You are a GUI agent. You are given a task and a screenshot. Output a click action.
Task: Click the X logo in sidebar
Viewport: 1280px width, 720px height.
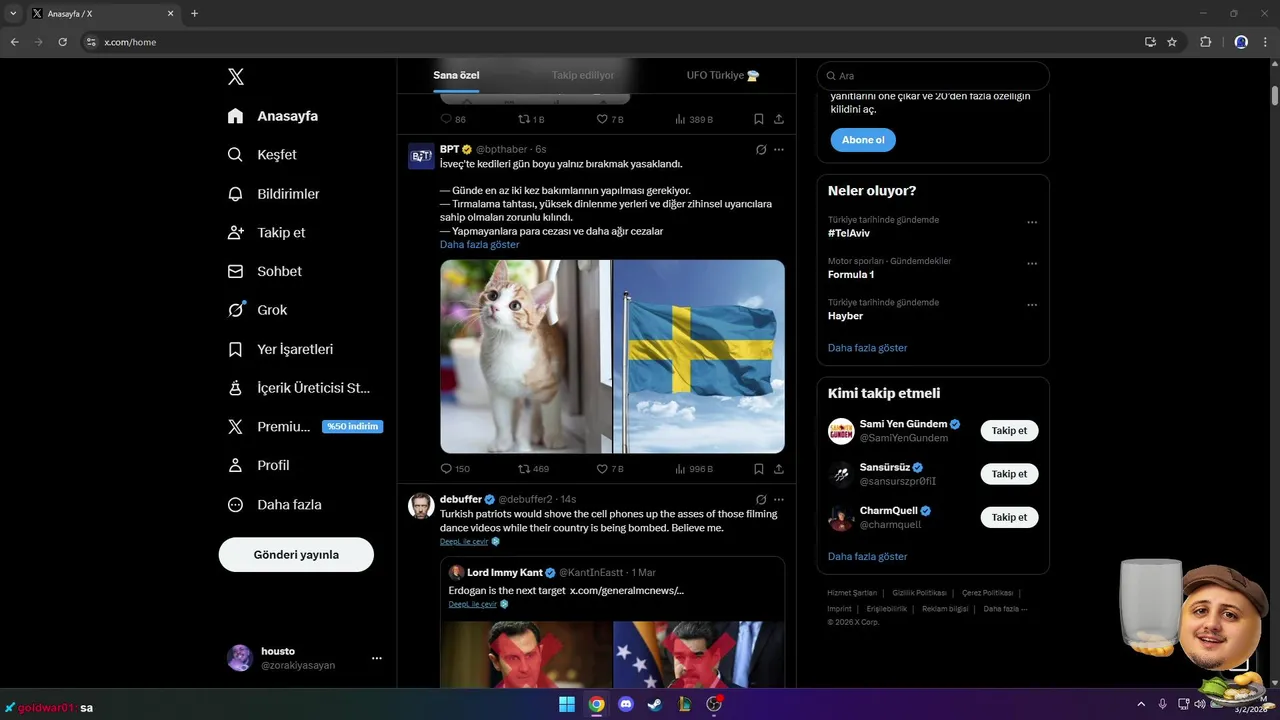click(235, 77)
